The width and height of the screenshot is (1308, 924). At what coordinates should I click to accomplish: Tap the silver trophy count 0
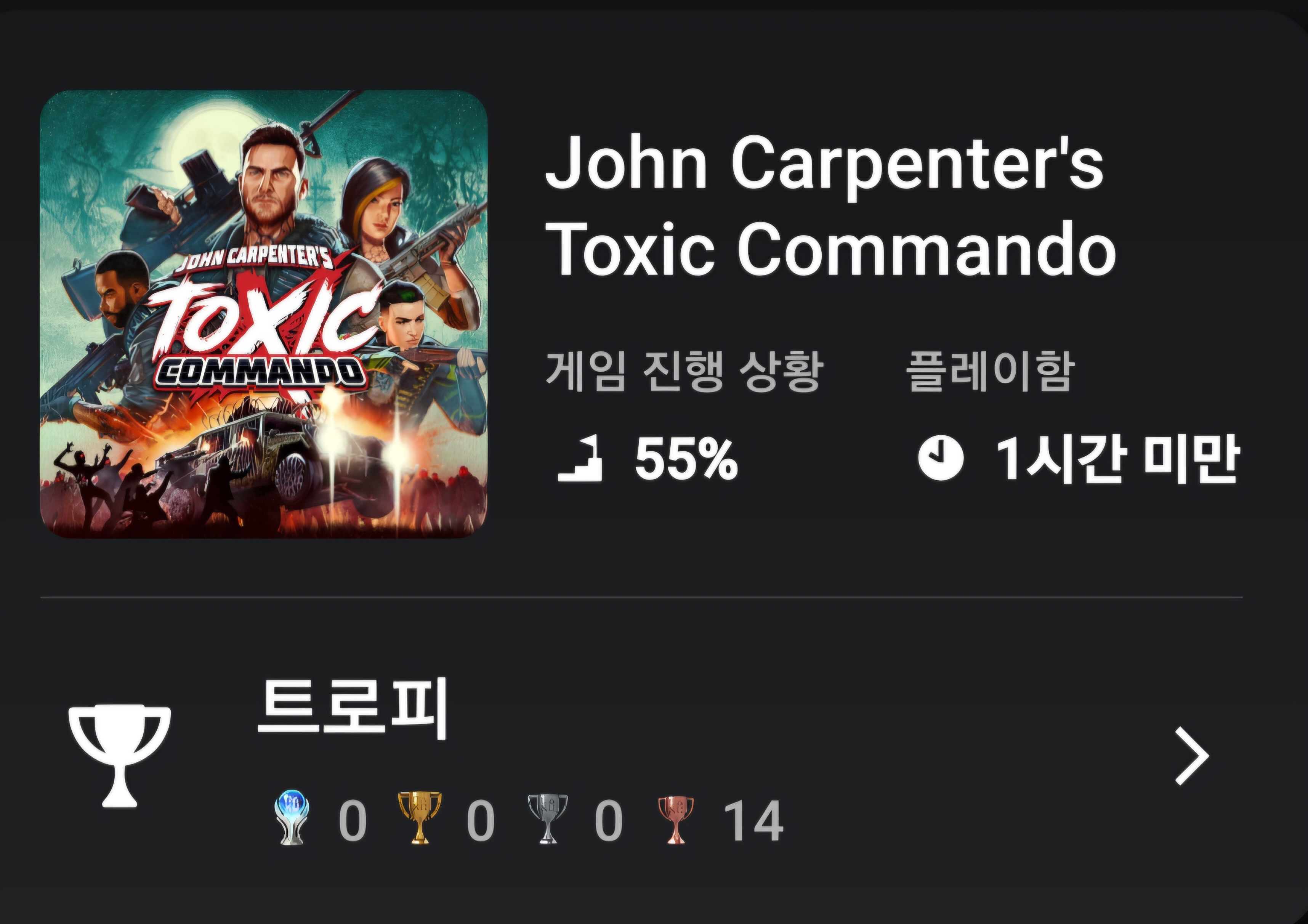608,820
